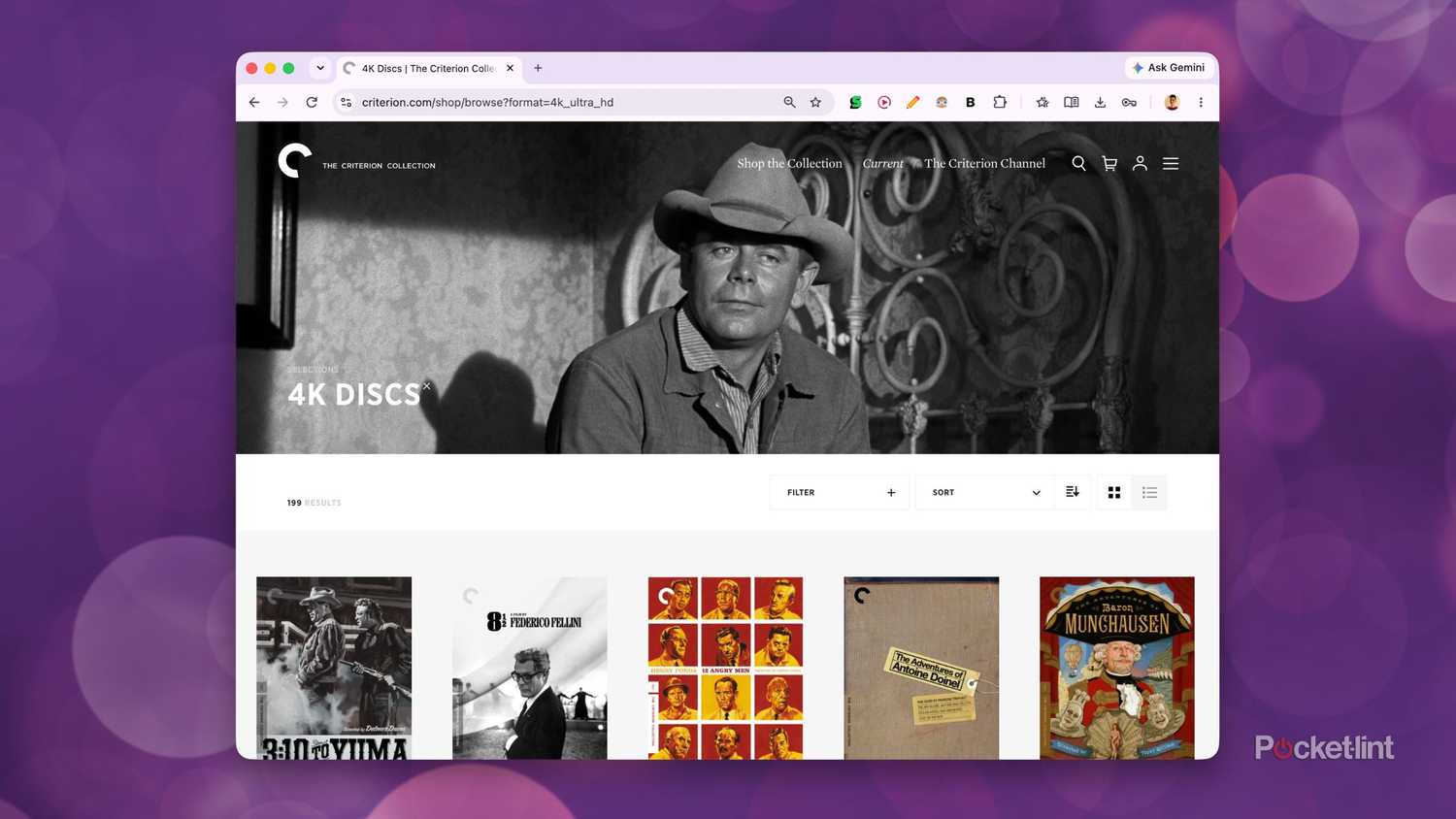The height and width of the screenshot is (819, 1456).
Task: Click the bookmarks star toolbar icon
Action: click(x=1042, y=102)
